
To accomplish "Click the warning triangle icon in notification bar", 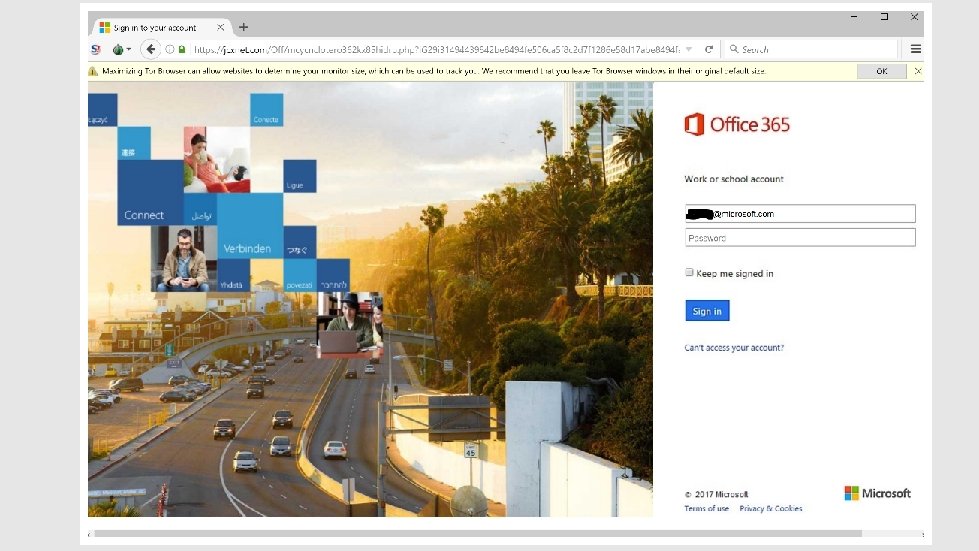I will [94, 71].
